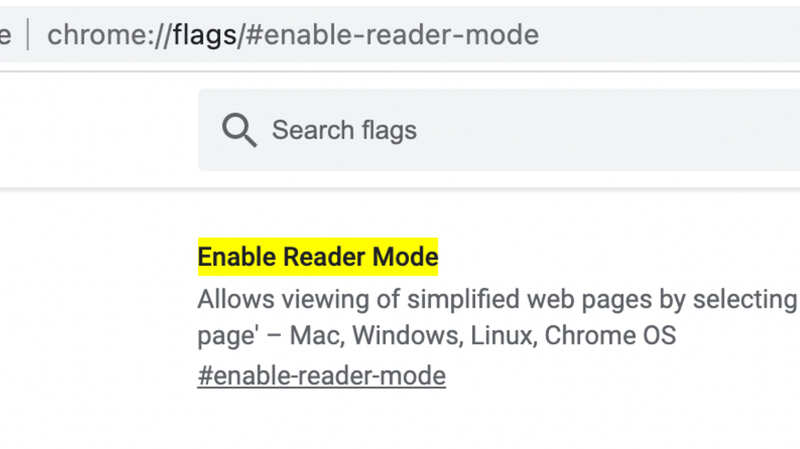Click the word "Reader" in the yellow title
This screenshot has width=800, height=449.
[324, 257]
